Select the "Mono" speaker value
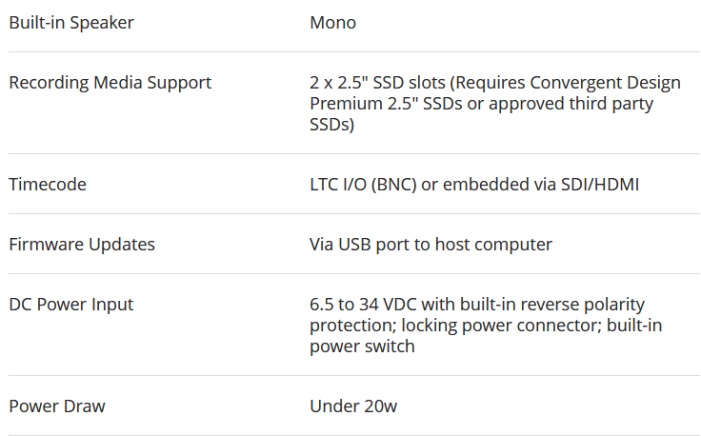Viewport: 701px width, 436px height. tap(331, 24)
